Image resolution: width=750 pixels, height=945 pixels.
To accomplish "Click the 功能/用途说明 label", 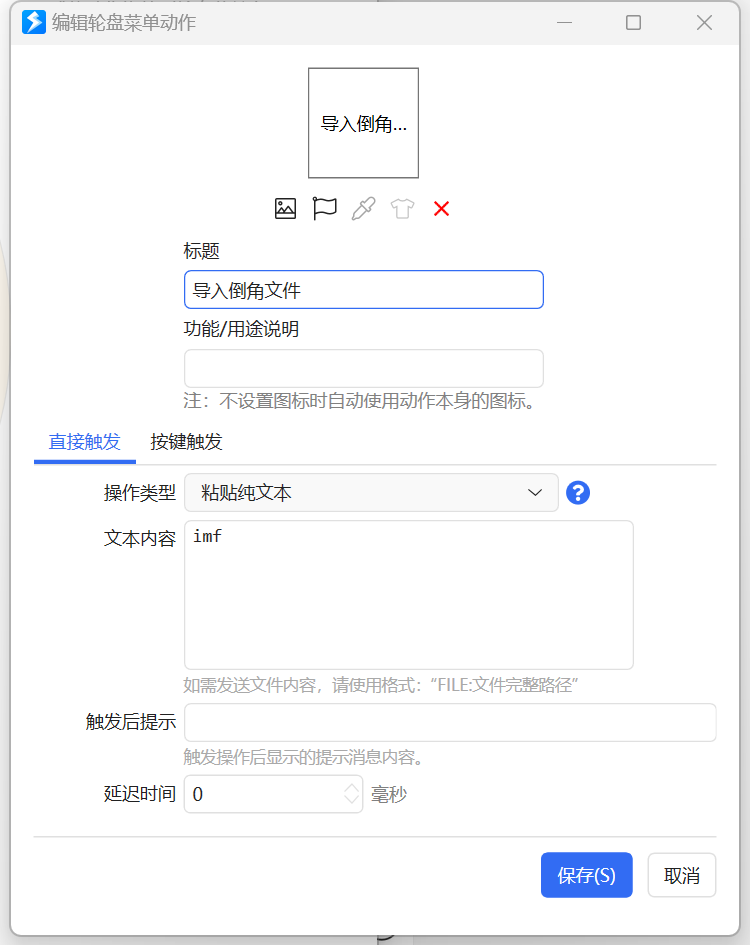I will pyautogui.click(x=241, y=329).
